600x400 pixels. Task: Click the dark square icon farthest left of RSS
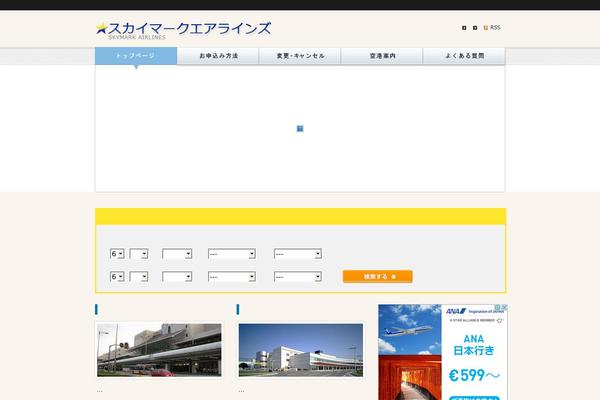pos(464,28)
